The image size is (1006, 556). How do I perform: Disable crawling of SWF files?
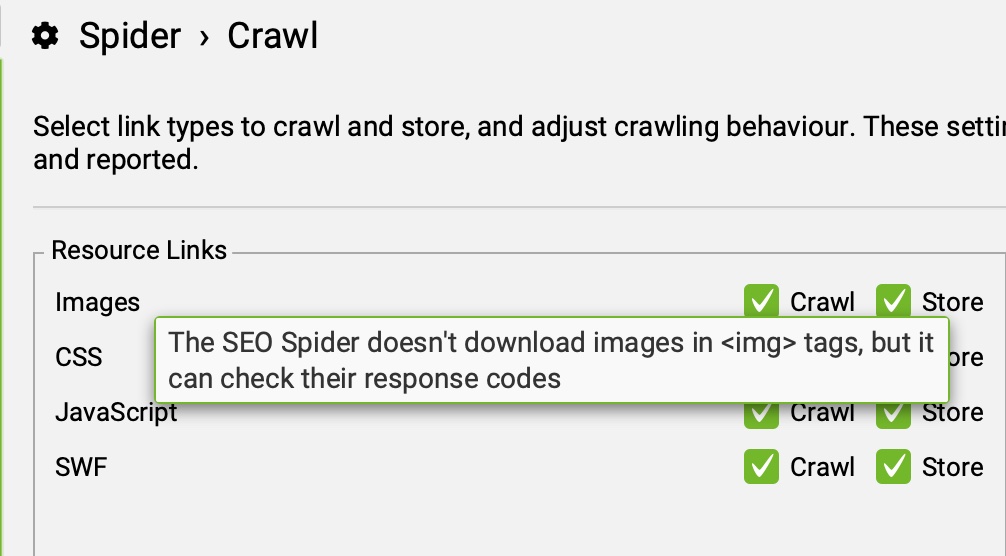tap(761, 467)
